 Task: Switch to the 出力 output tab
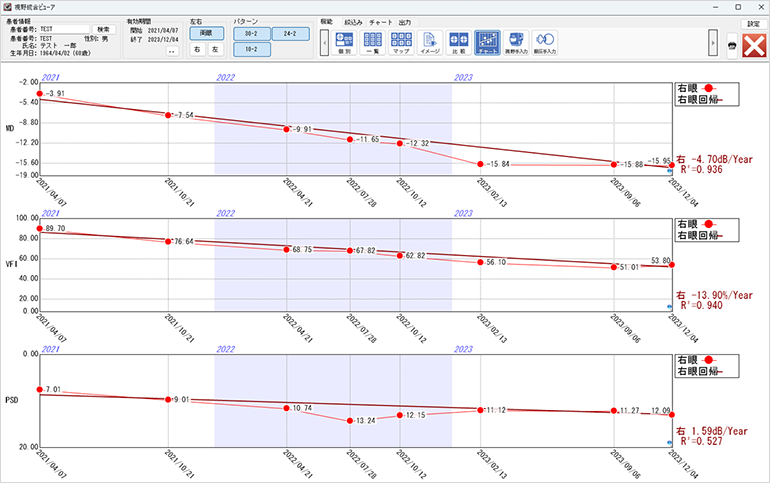pos(404,21)
